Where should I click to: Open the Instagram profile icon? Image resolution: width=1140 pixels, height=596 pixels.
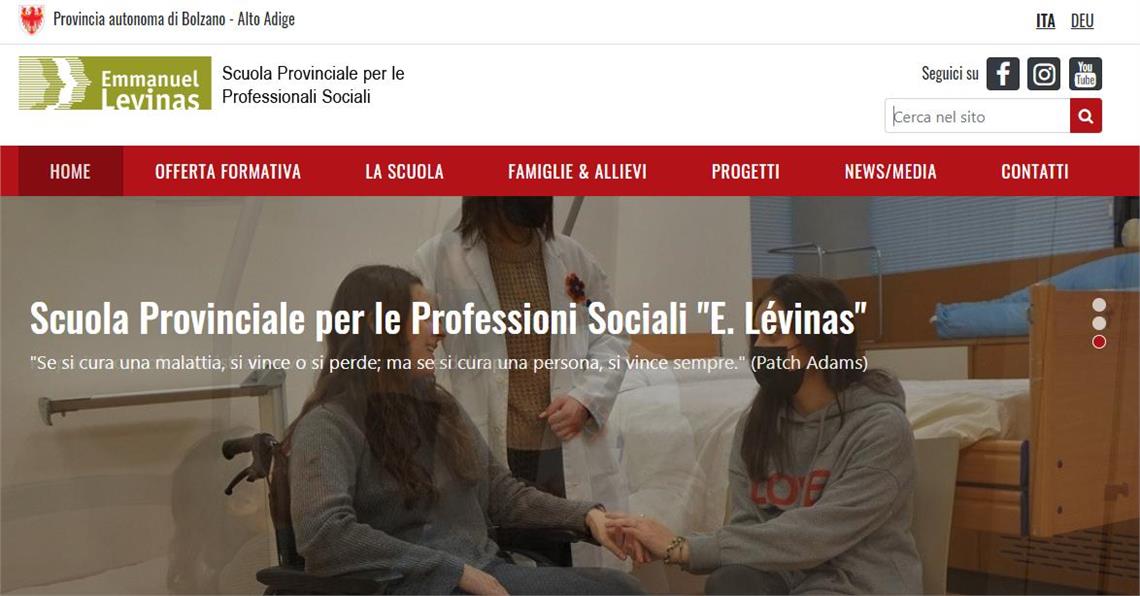[x=1044, y=73]
